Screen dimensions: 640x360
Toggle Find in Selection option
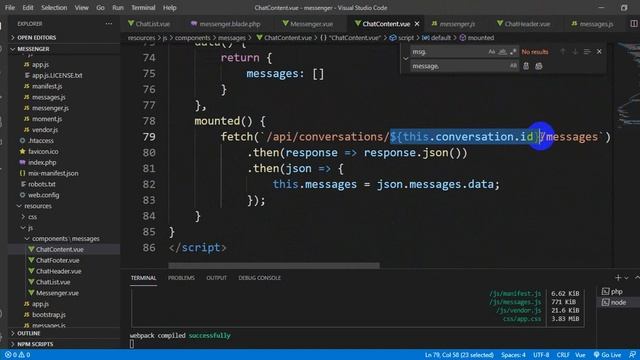pyautogui.click(x=587, y=52)
